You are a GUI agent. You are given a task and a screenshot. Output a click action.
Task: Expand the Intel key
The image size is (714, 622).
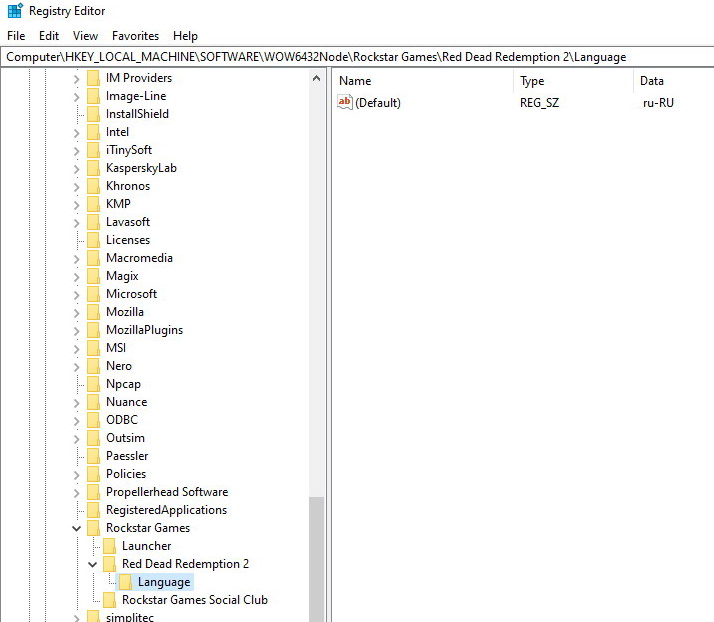[76, 133]
